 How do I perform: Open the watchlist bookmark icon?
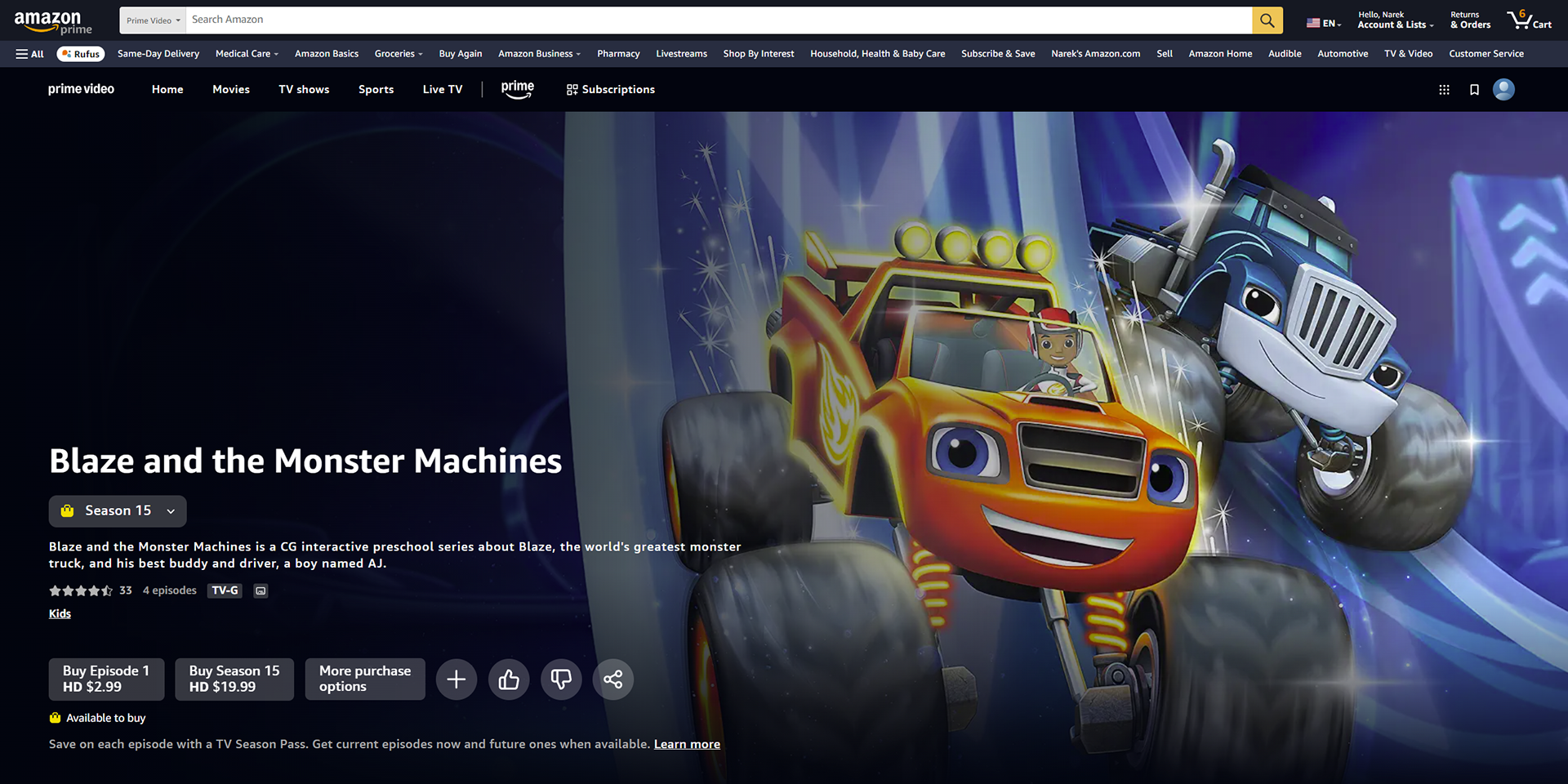(x=1474, y=90)
